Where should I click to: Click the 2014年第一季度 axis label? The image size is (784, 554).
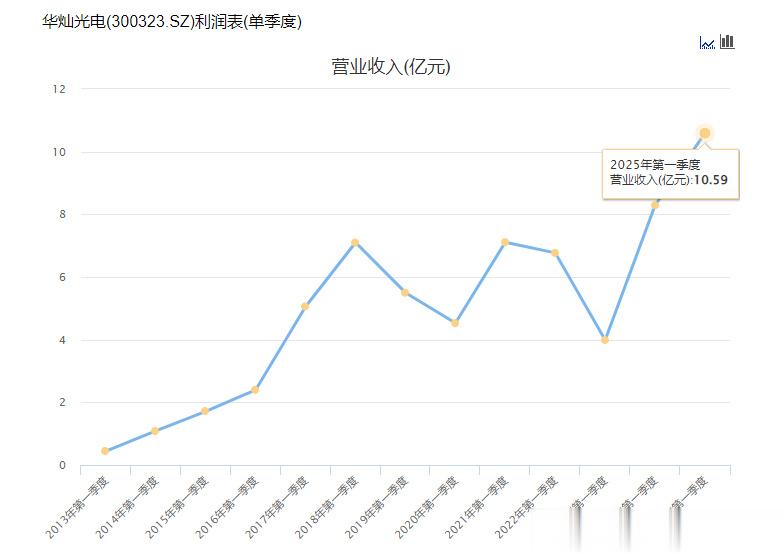pyautogui.click(x=128, y=508)
